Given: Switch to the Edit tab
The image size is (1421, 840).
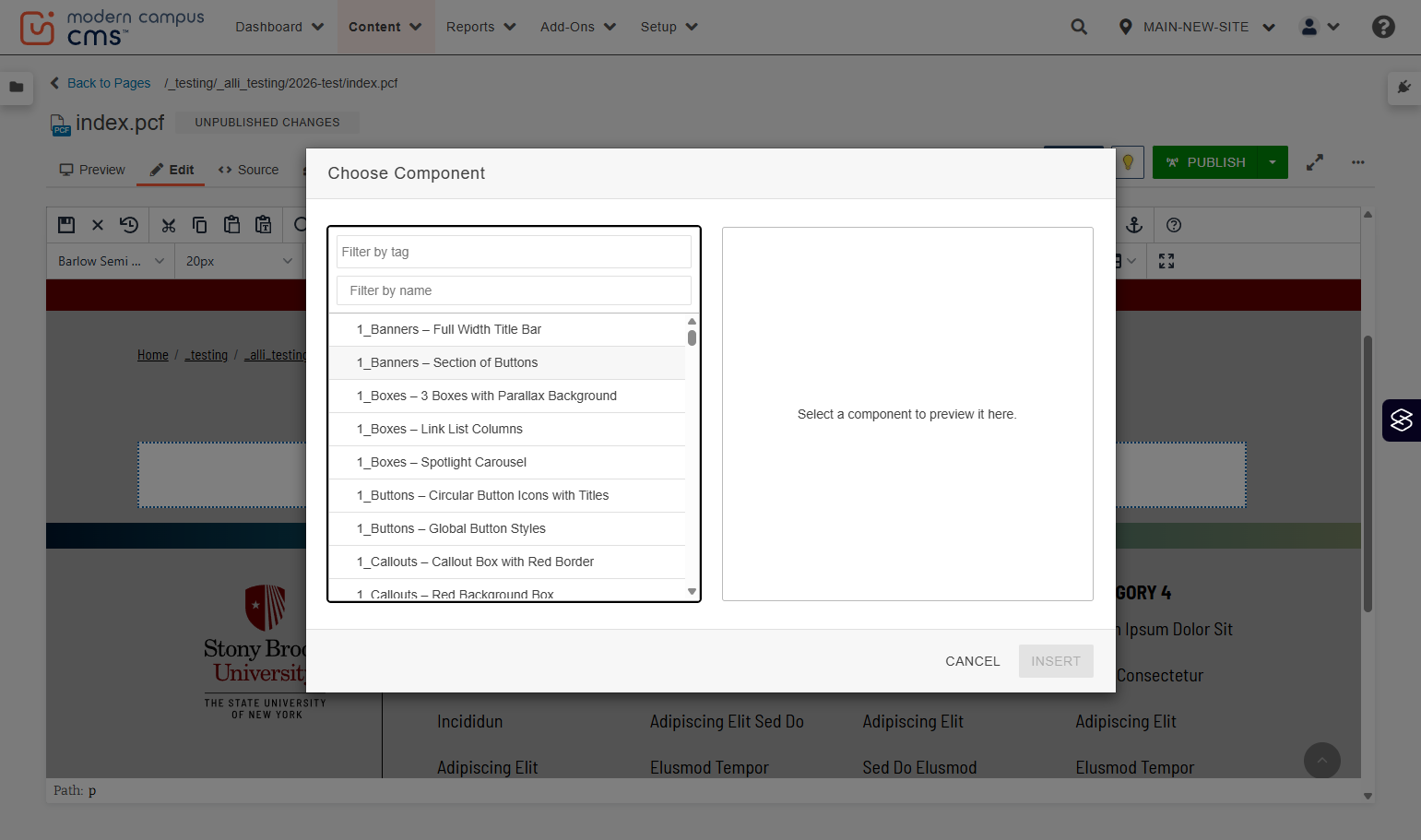Looking at the screenshot, I should pos(172,170).
